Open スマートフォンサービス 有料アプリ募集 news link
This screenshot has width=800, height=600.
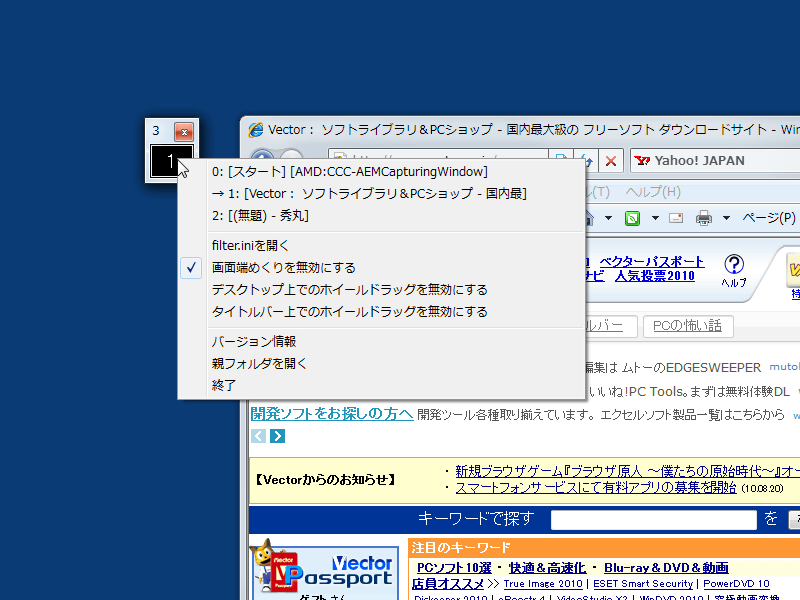click(x=596, y=488)
